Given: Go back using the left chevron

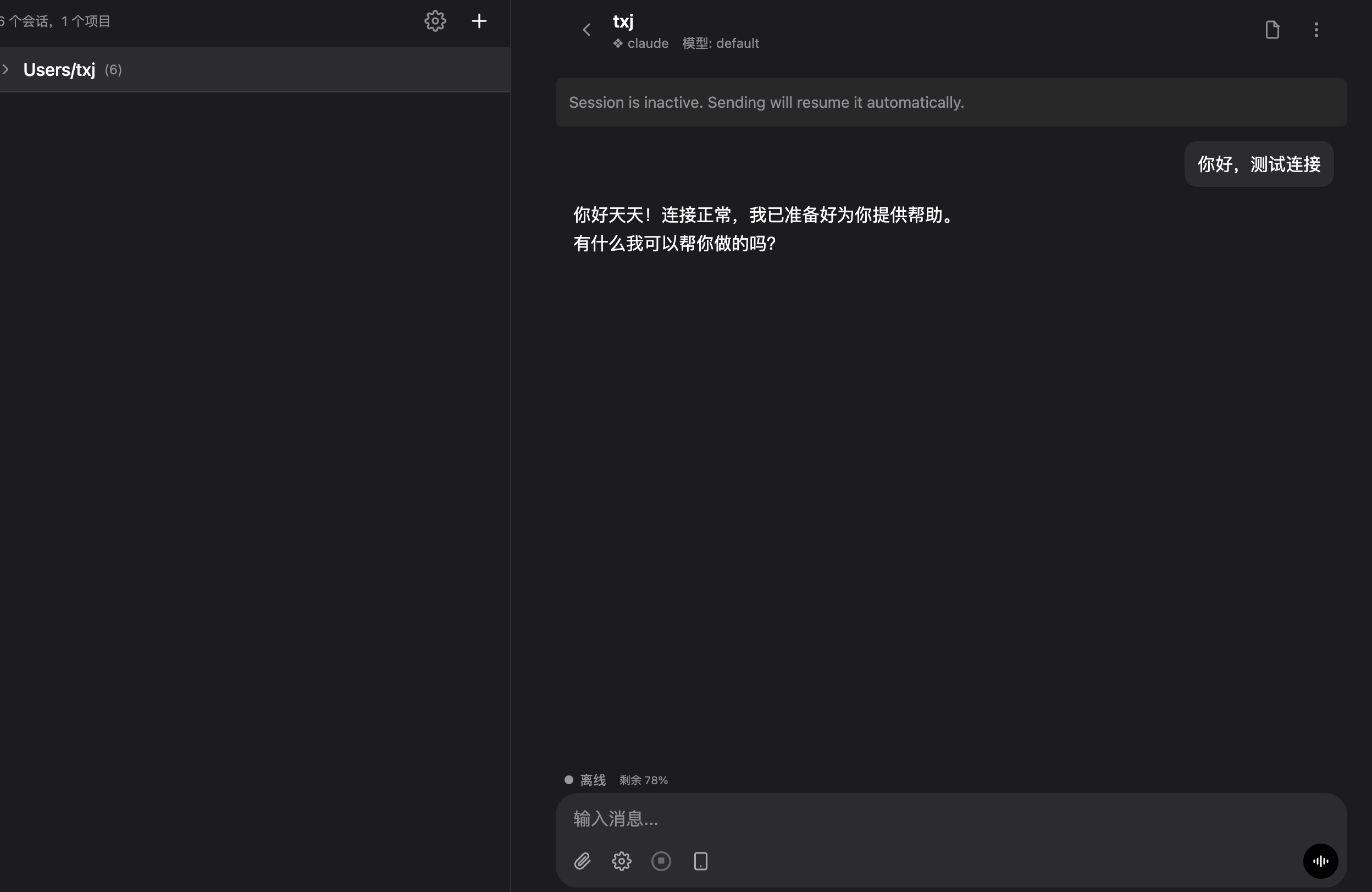Looking at the screenshot, I should [587, 30].
